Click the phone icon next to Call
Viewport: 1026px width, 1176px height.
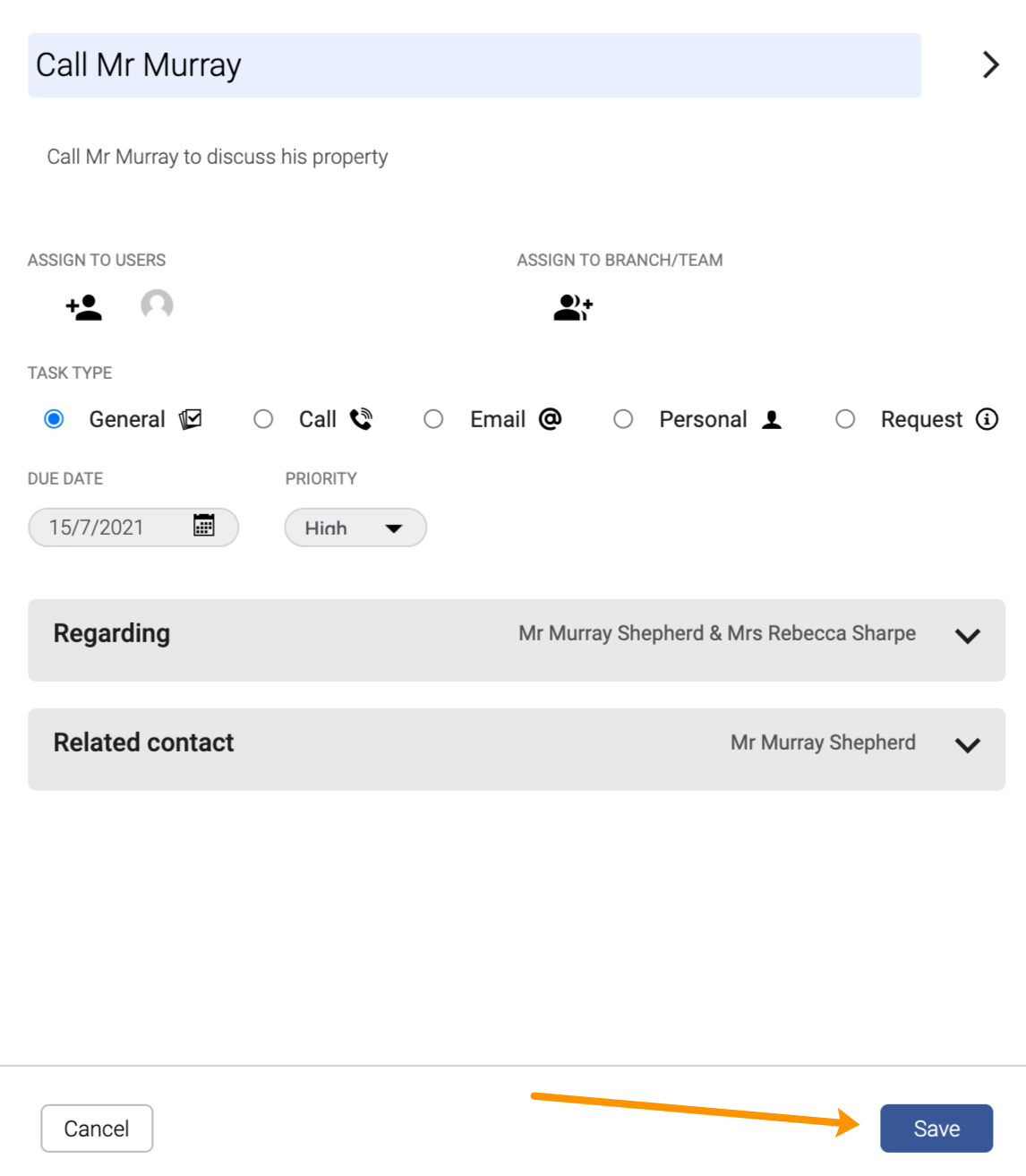click(x=361, y=419)
